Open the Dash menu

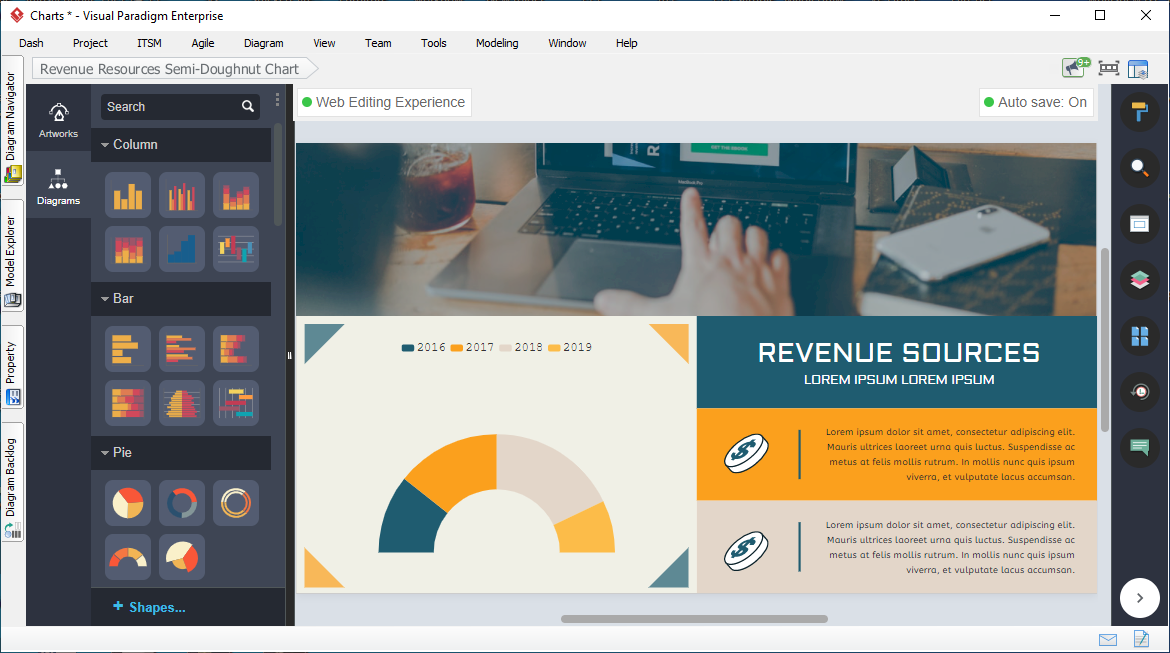pos(31,43)
